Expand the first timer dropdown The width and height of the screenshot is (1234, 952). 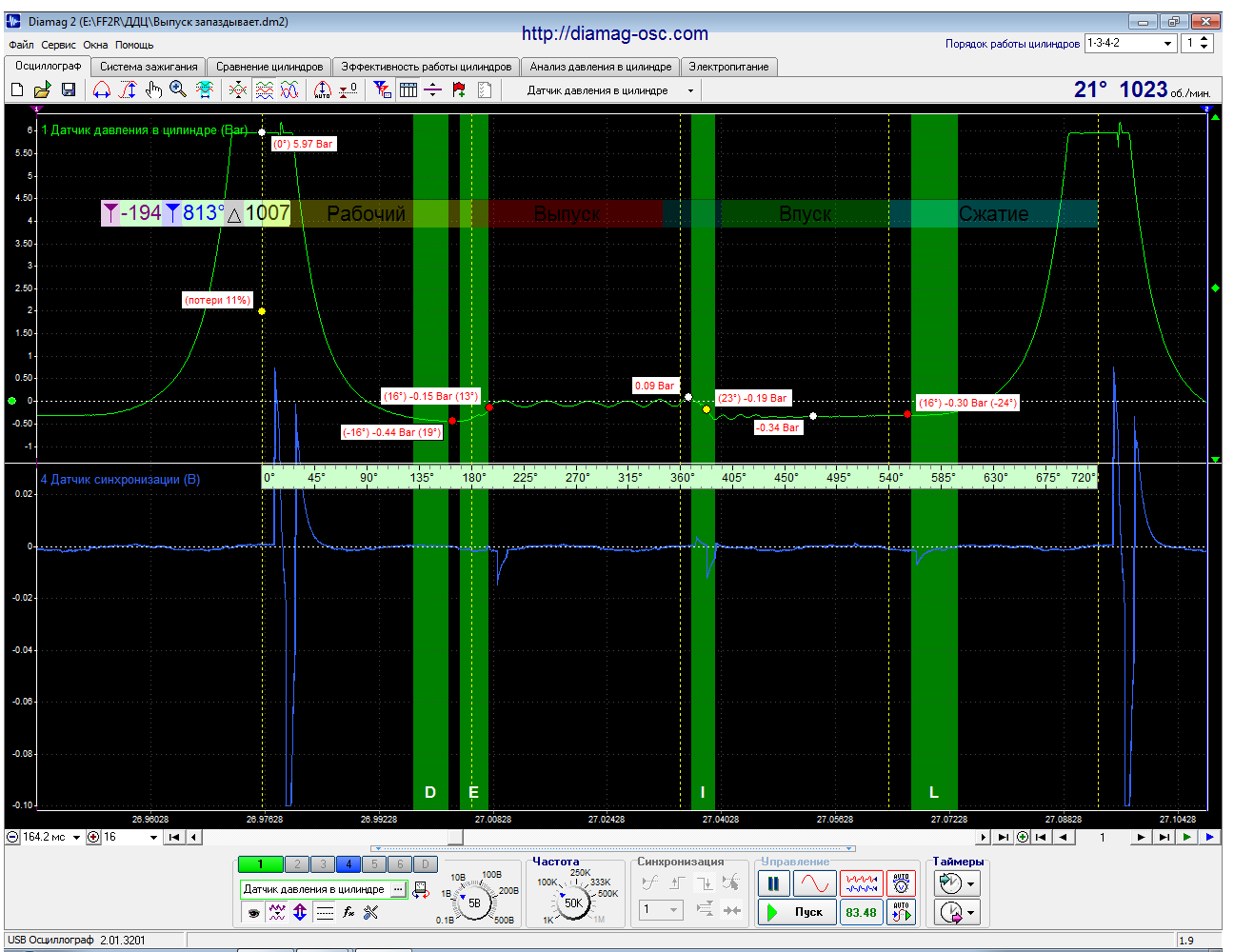pos(970,884)
